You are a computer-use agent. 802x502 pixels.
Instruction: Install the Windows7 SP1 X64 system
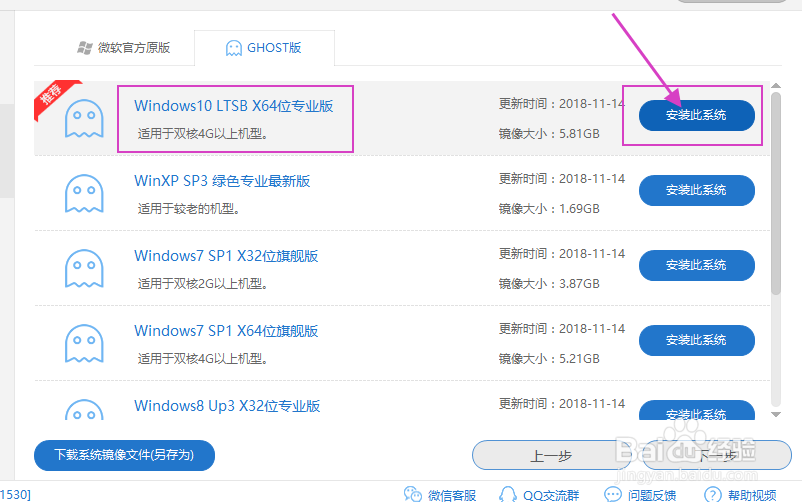(x=697, y=340)
